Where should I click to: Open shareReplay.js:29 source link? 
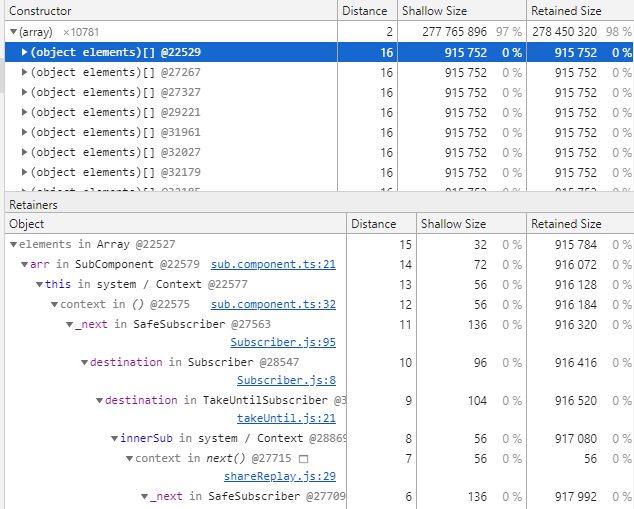280,476
